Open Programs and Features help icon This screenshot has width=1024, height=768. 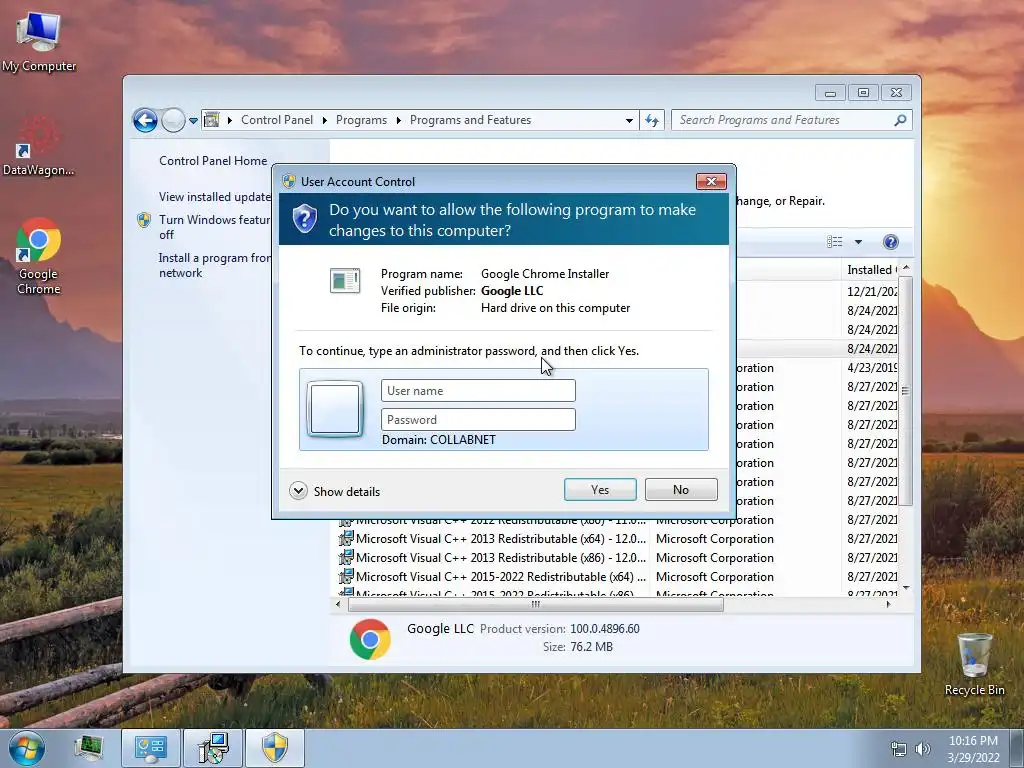click(890, 242)
